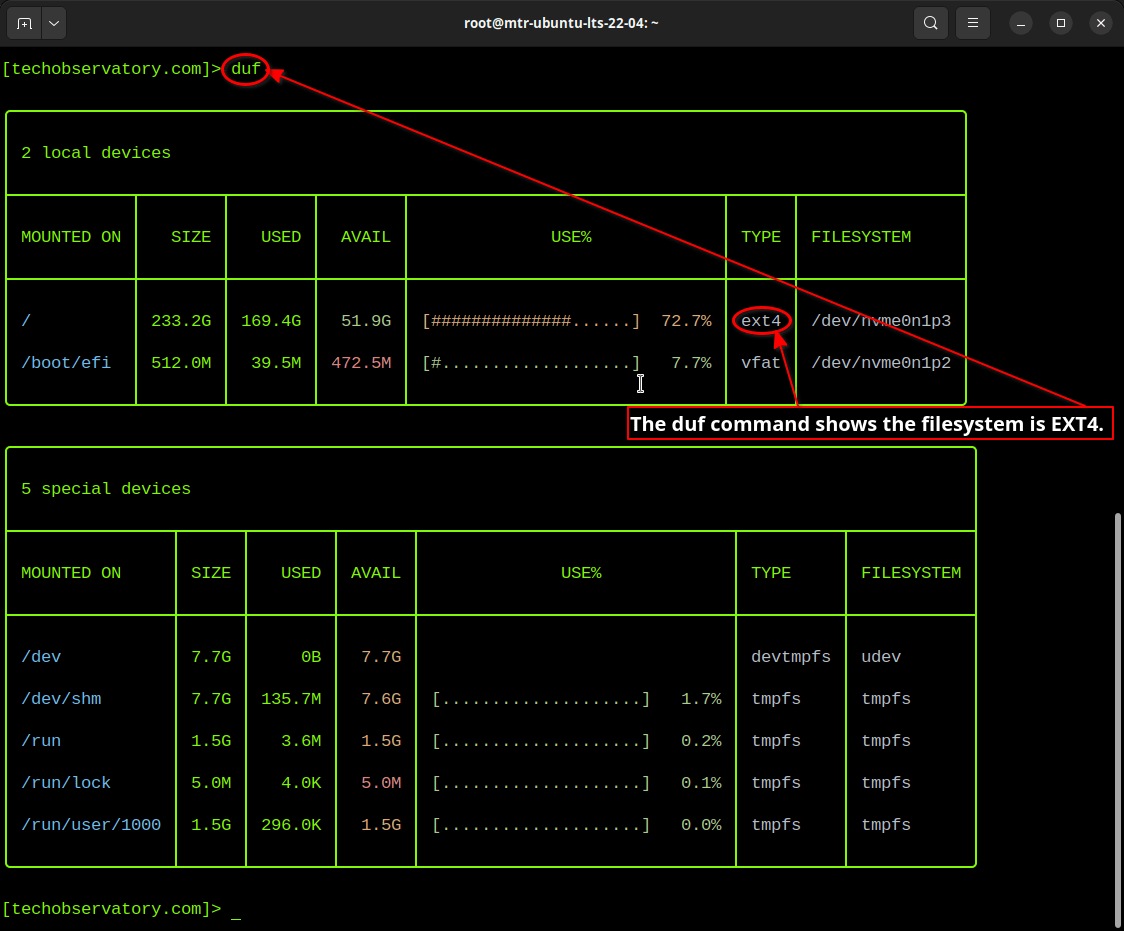1124x931 pixels.
Task: Maximize the terminal window
Action: click(1061, 24)
